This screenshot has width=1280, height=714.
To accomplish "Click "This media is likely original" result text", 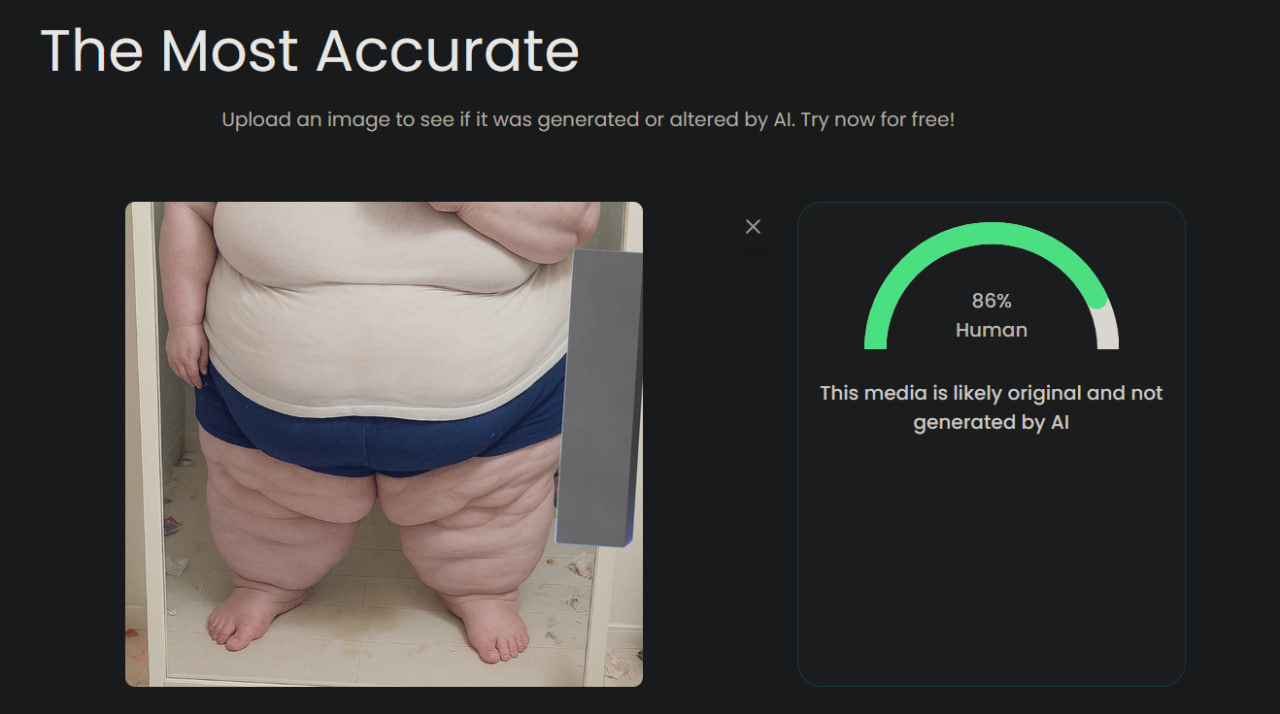I will (x=991, y=393).
